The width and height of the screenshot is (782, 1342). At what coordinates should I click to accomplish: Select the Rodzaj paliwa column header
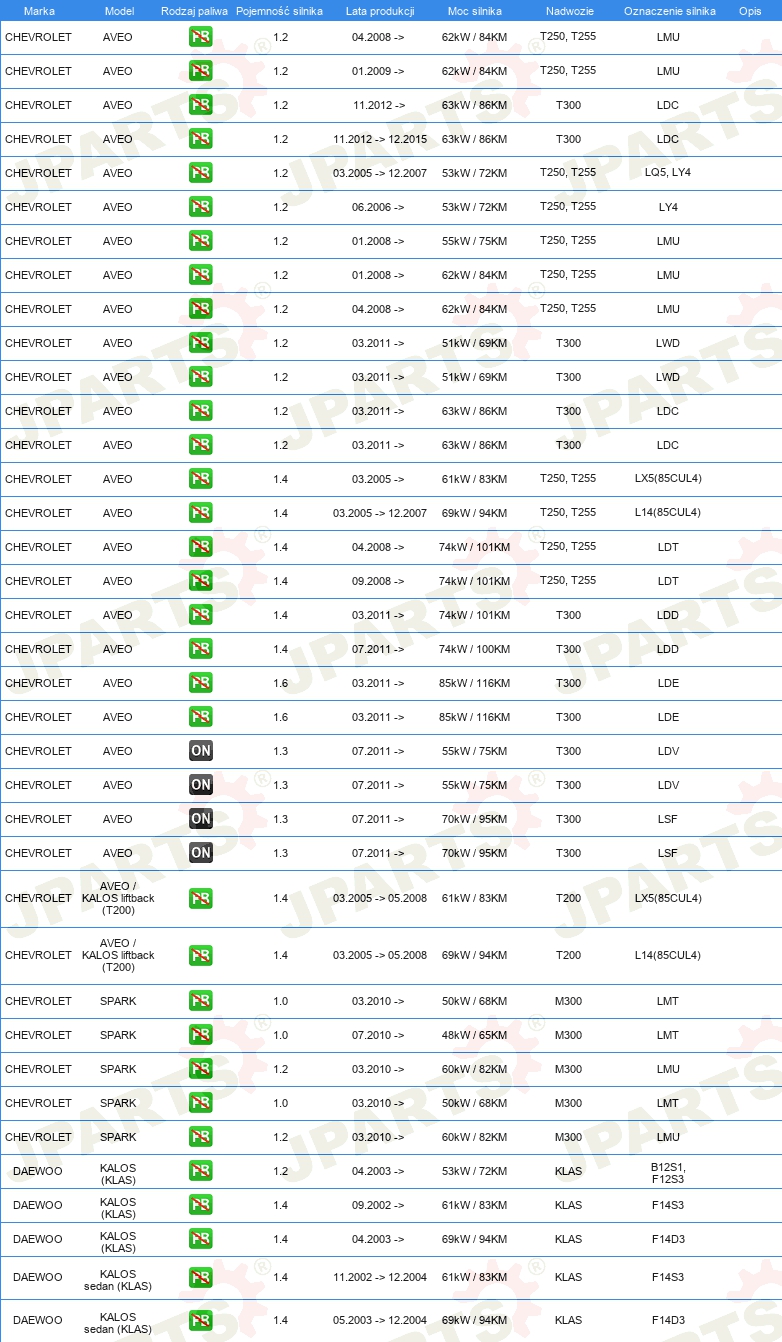click(x=194, y=10)
